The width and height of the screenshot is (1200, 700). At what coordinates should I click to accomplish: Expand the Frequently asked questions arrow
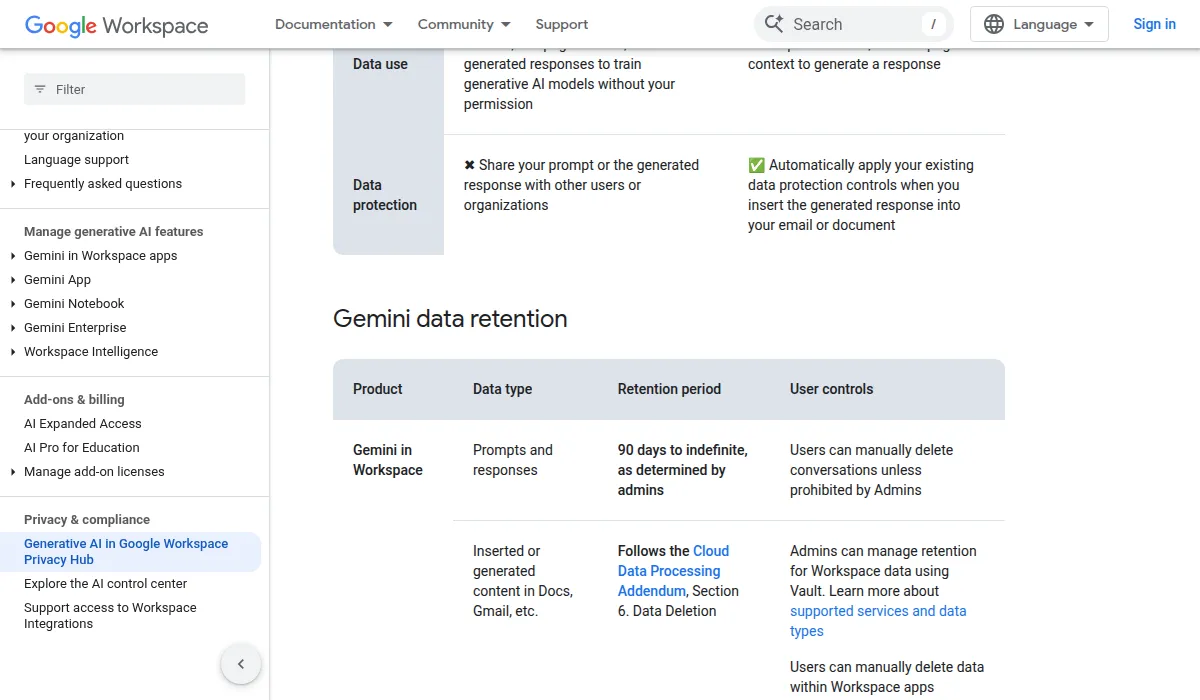[13, 184]
